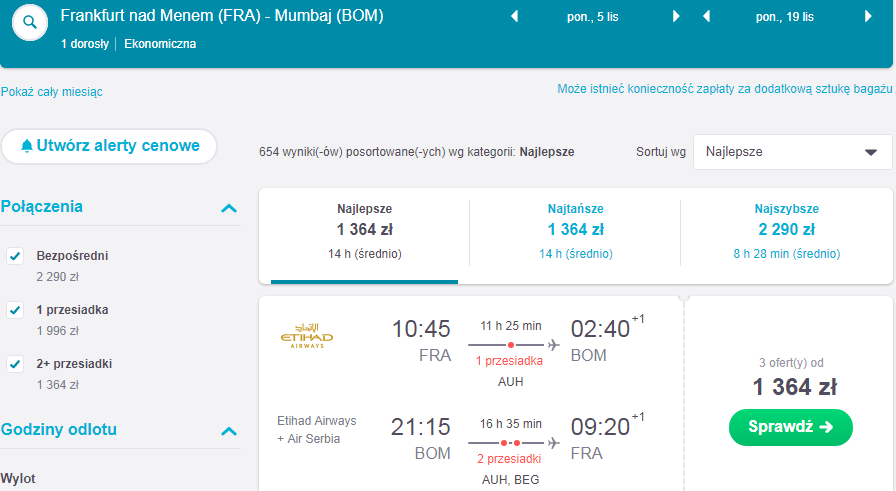Viewport: 896px width, 491px height.
Task: Click the bell icon in price alerts button
Action: tap(27, 146)
